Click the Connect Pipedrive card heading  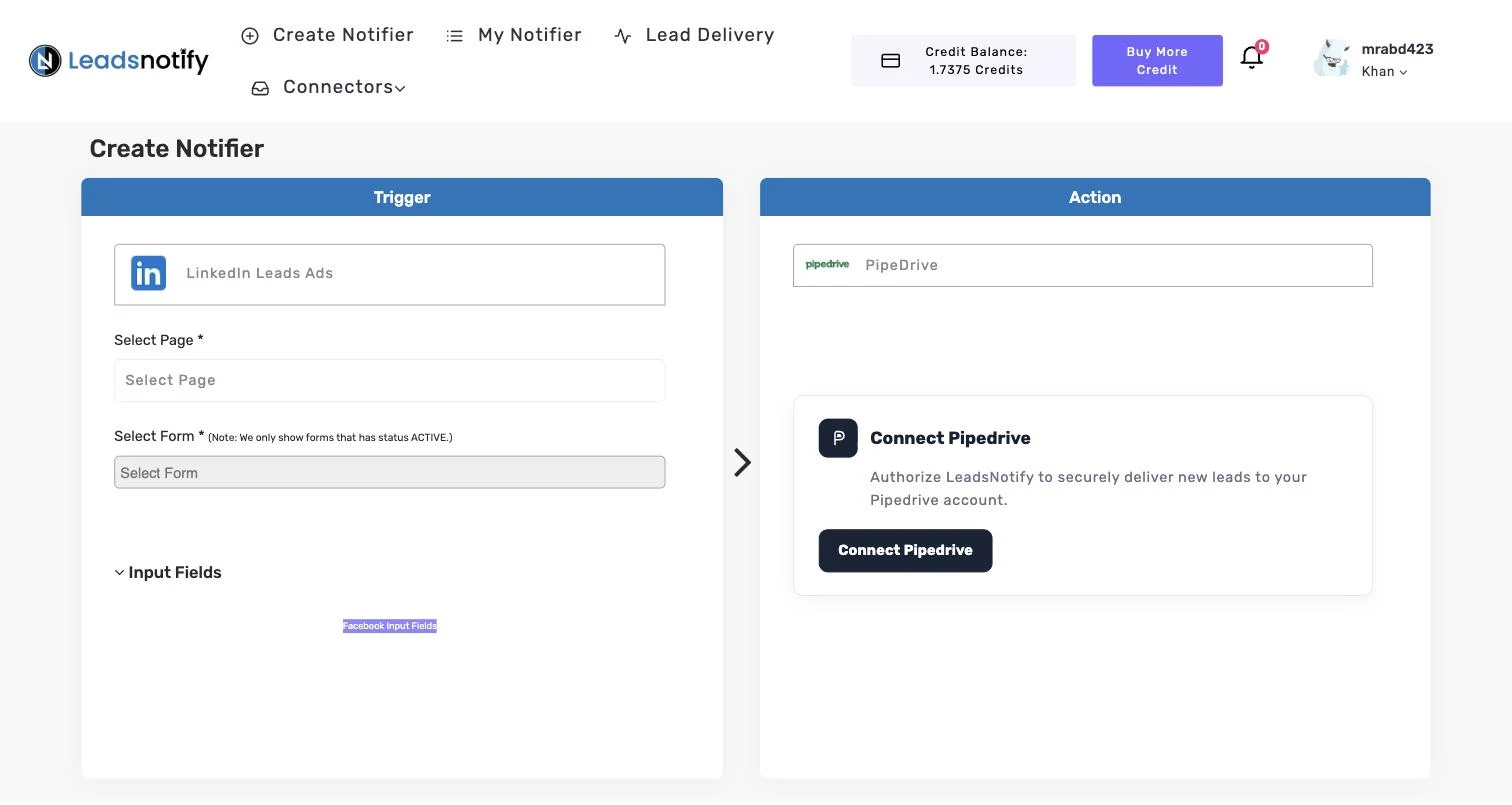[950, 438]
